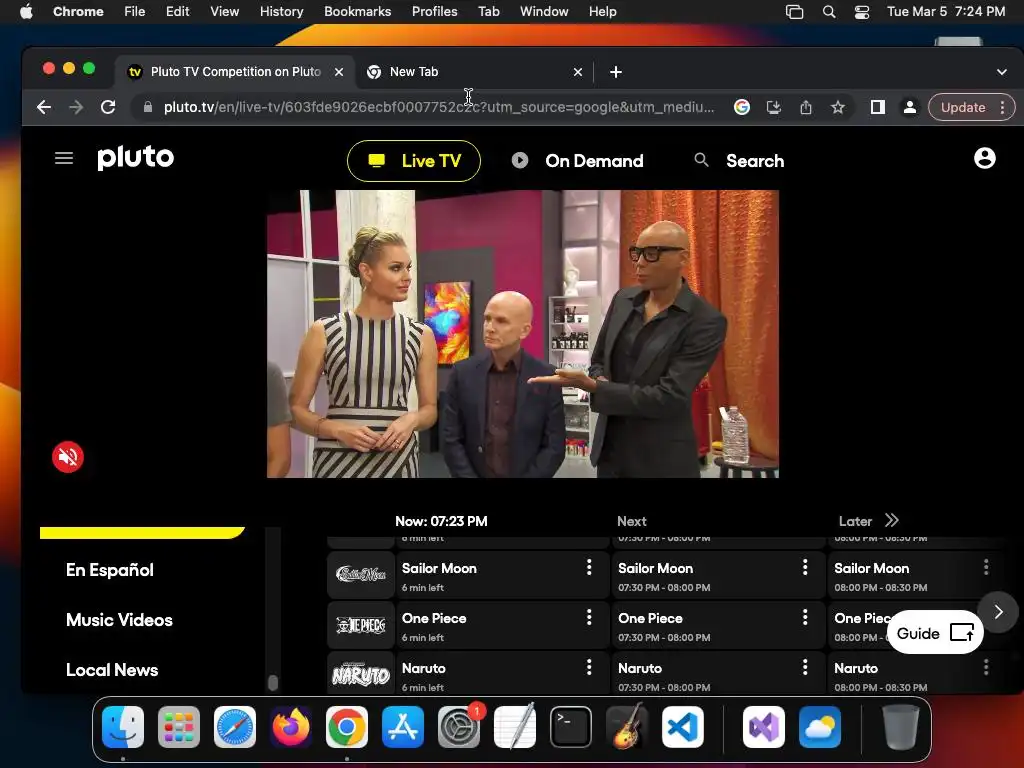Click the video player
1024x768 pixels.
pos(522,334)
